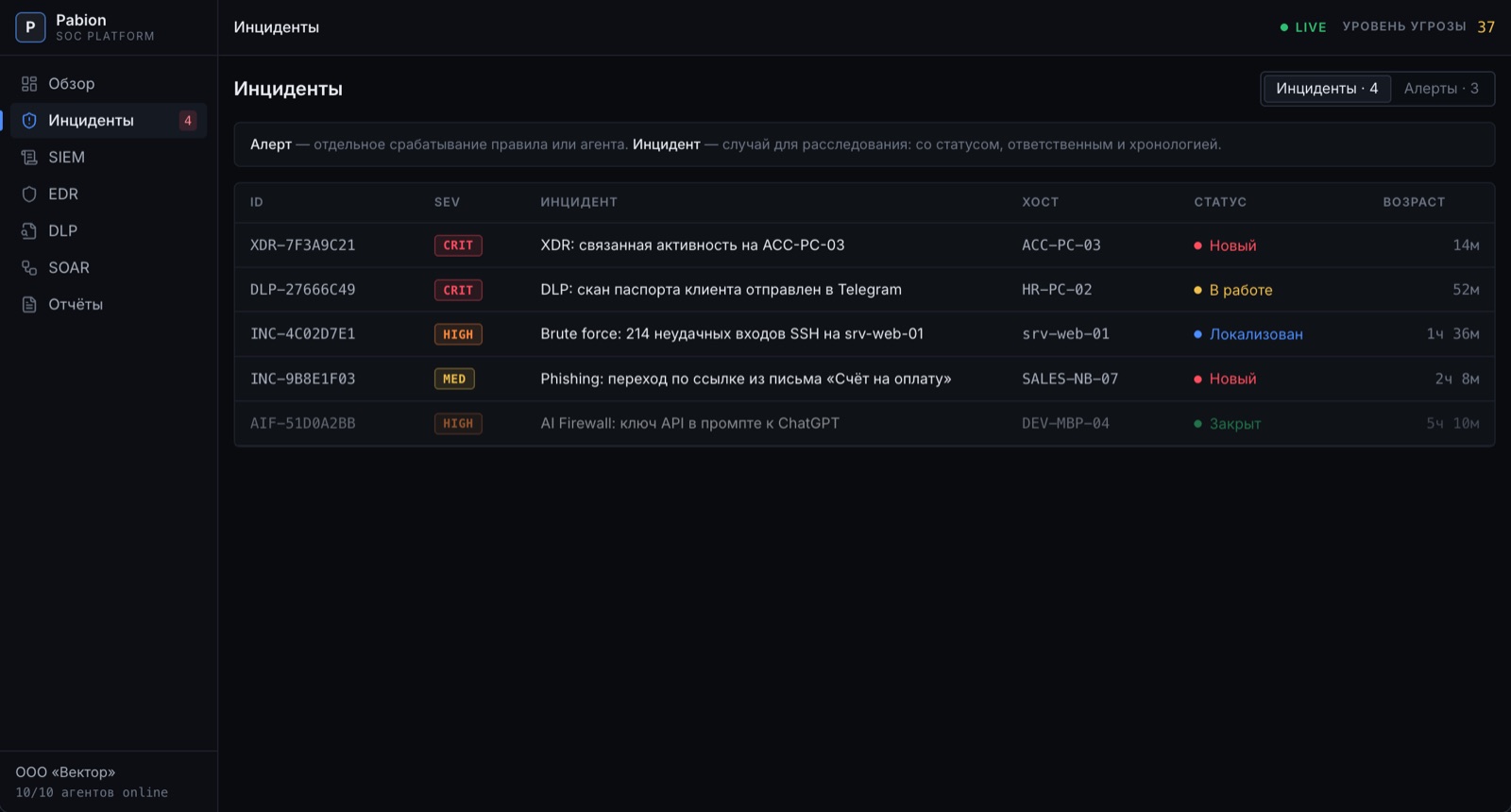1511x812 pixels.
Task: Click the HIGH badge in Brute force row
Action: pyautogui.click(x=458, y=334)
